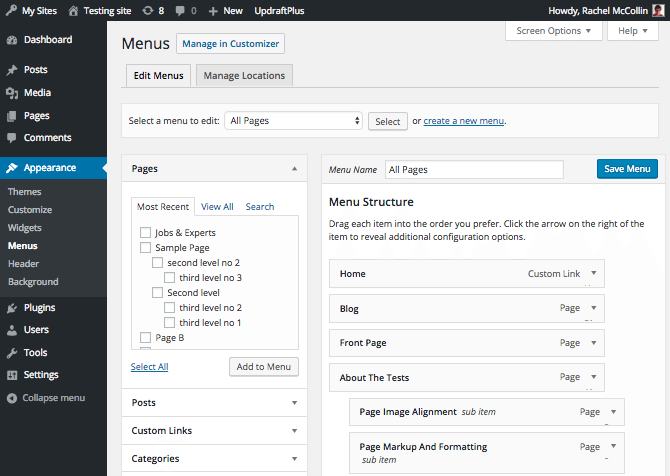Click the Pages icon in sidebar
This screenshot has height=476, width=670.
(12, 116)
